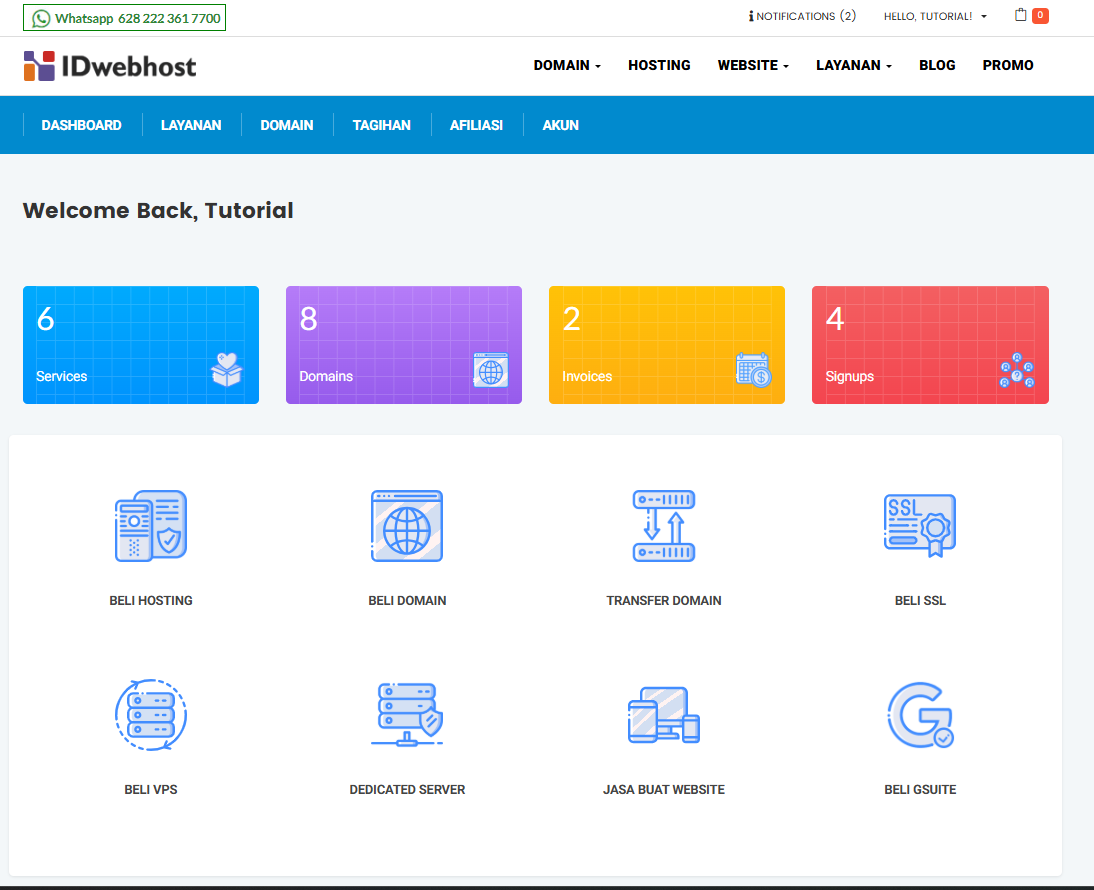Screen dimensions: 1094x890
Task: Open the Hello, Tutorial! account dropdown
Action: [935, 16]
